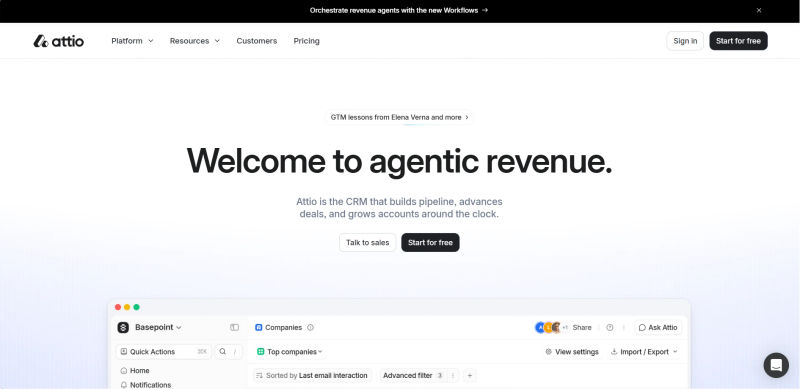Viewport: 800px width, 389px height.
Task: Open the new Workflows announcement link
Action: [x=398, y=10]
